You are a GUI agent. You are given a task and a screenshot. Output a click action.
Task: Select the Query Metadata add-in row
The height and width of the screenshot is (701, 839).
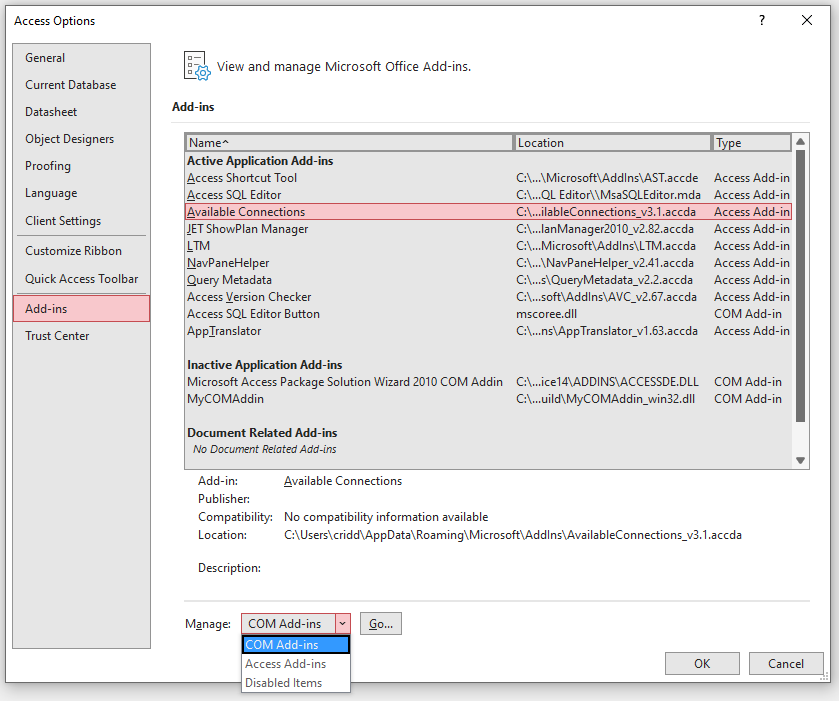coord(488,280)
